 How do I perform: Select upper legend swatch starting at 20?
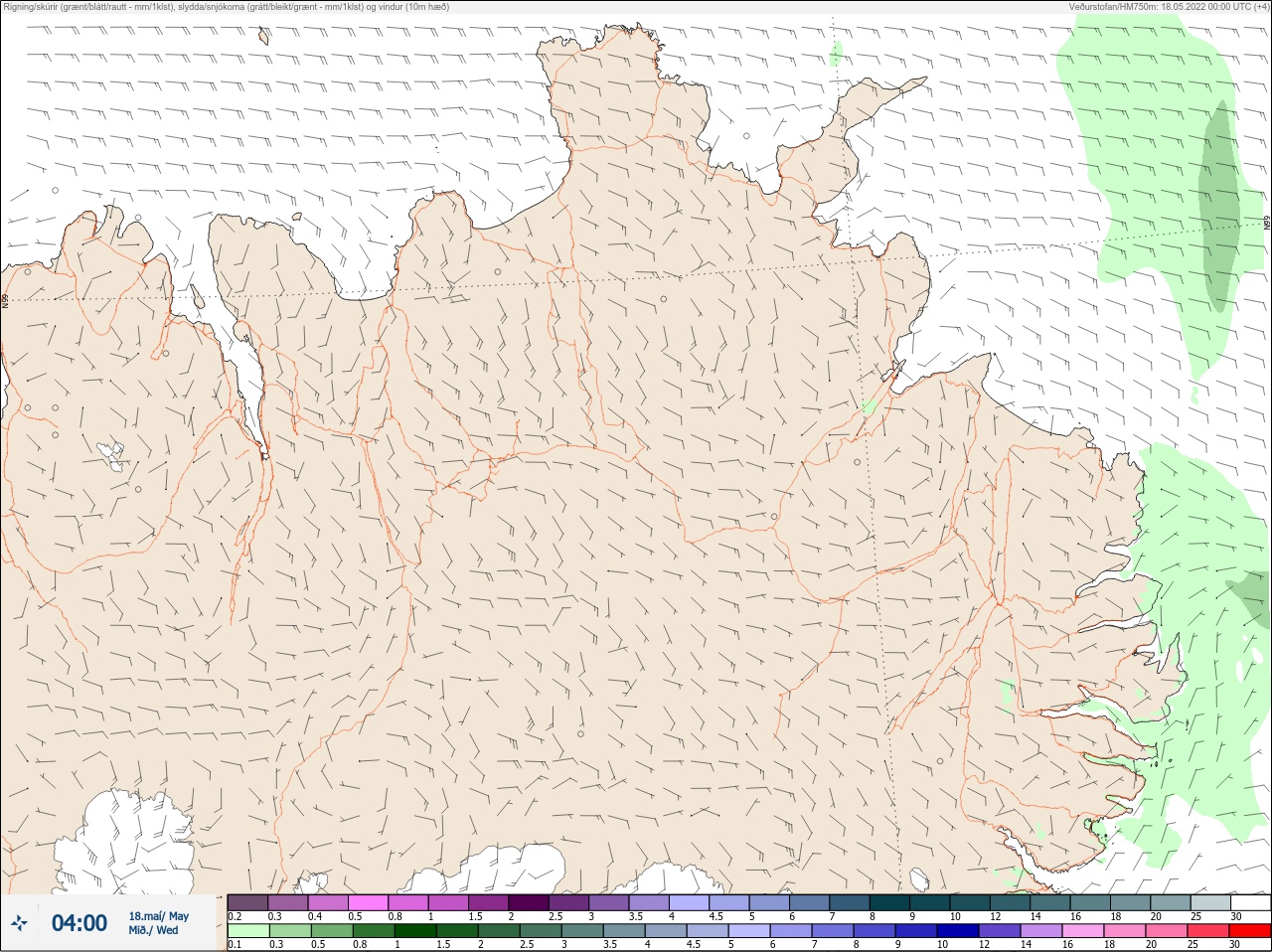click(x=1171, y=902)
